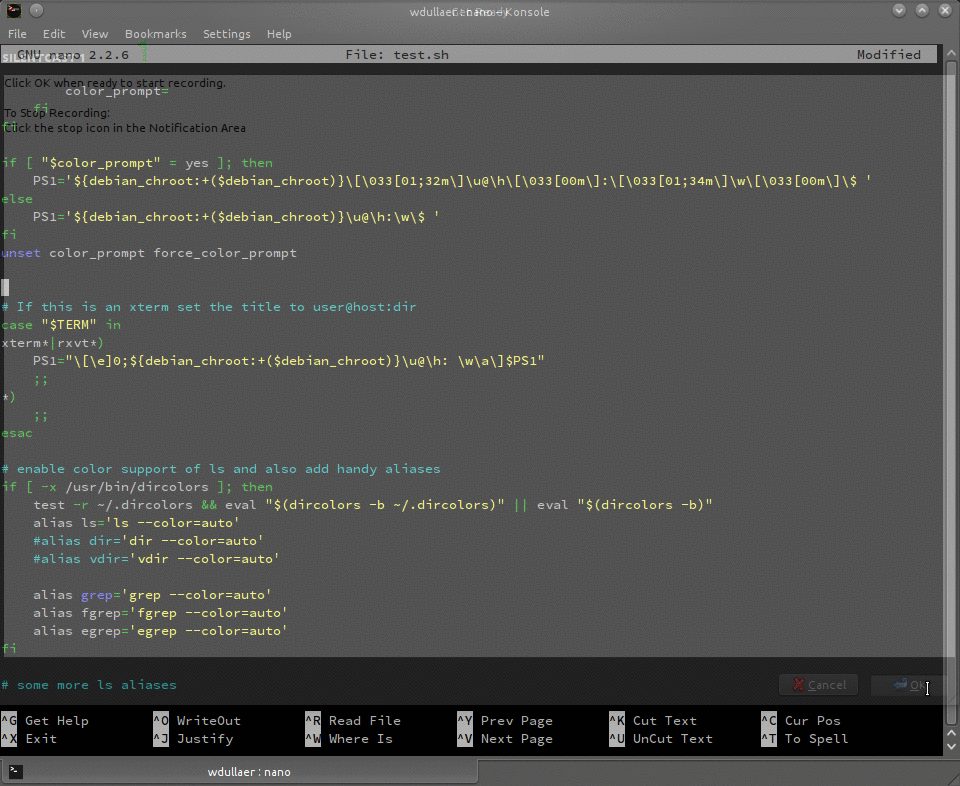The width and height of the screenshot is (960, 786).
Task: Click the vertical scrollbar track
Action: point(951,392)
